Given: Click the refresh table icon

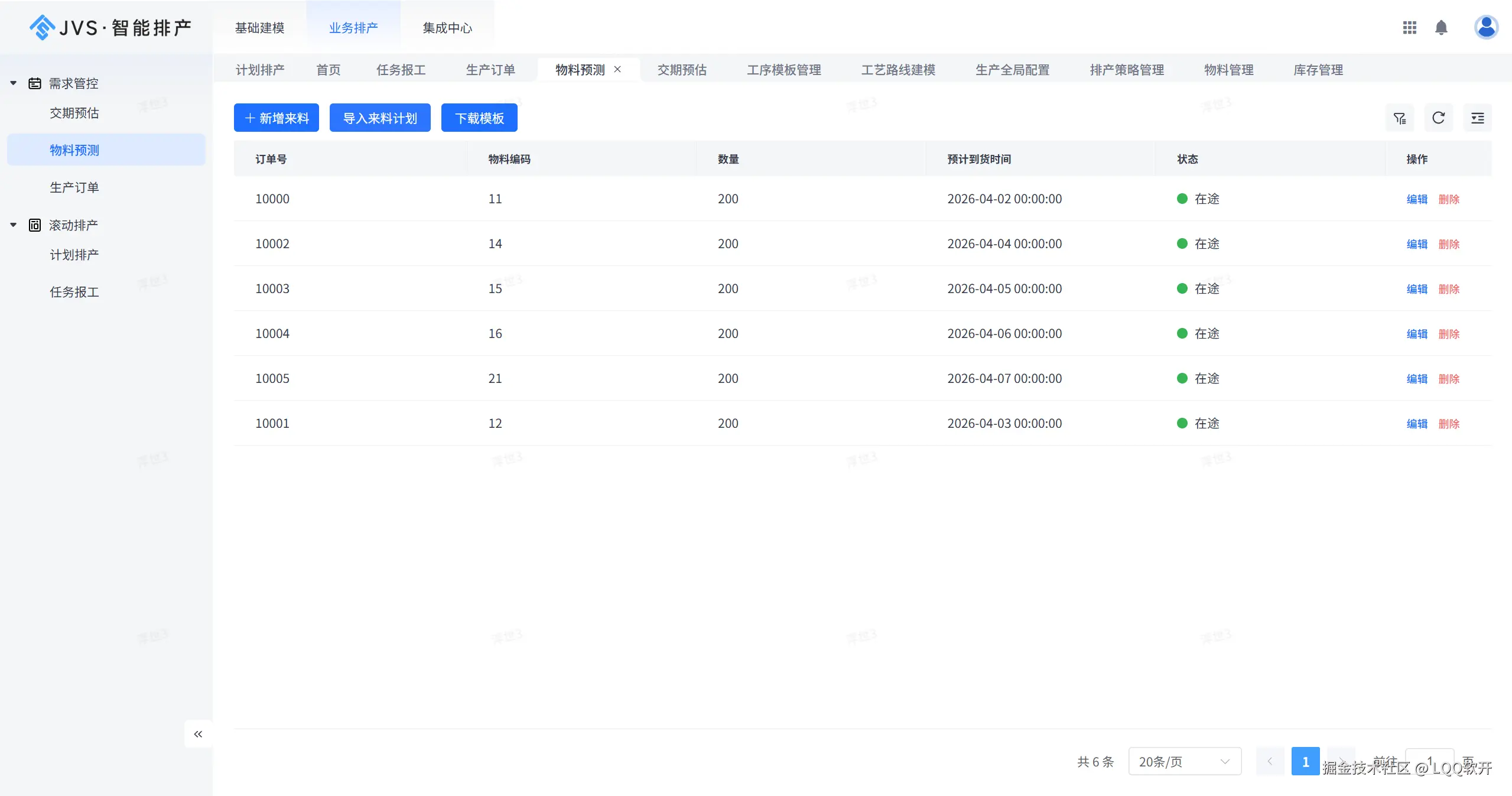Looking at the screenshot, I should click(x=1438, y=118).
